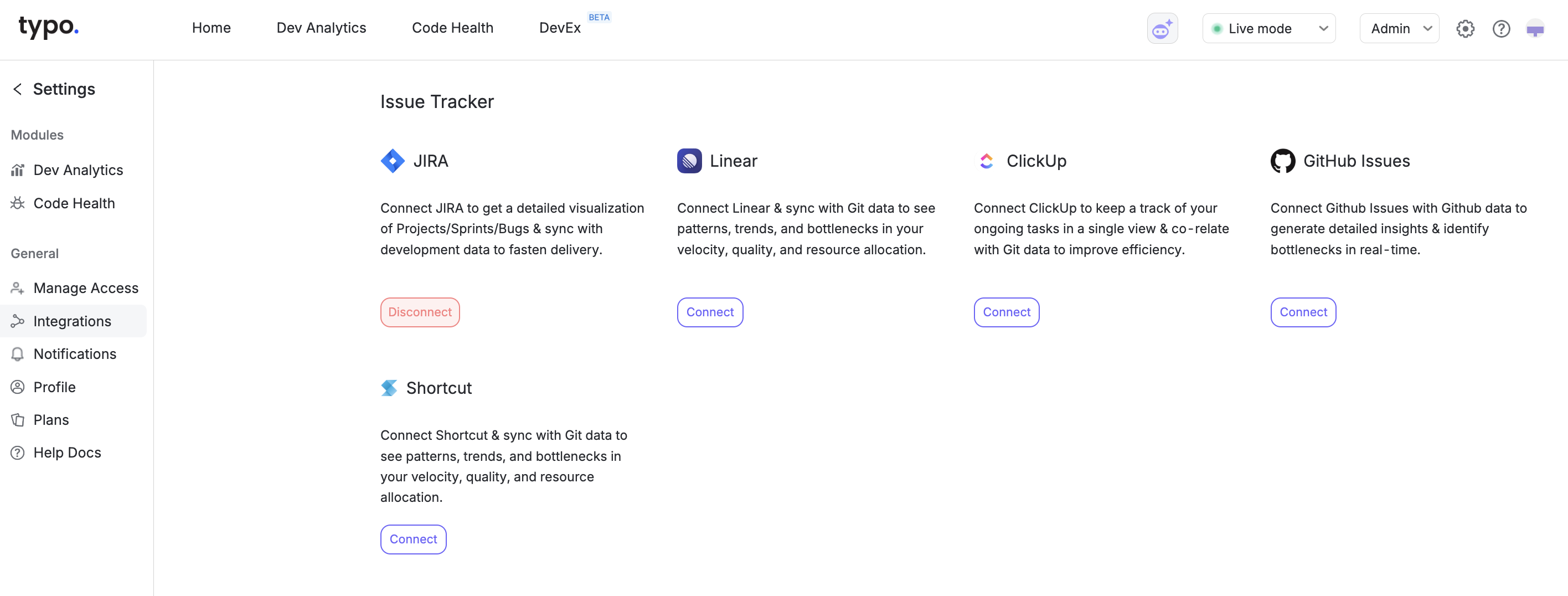Click the BETA badge next to DevEx

pyautogui.click(x=599, y=17)
